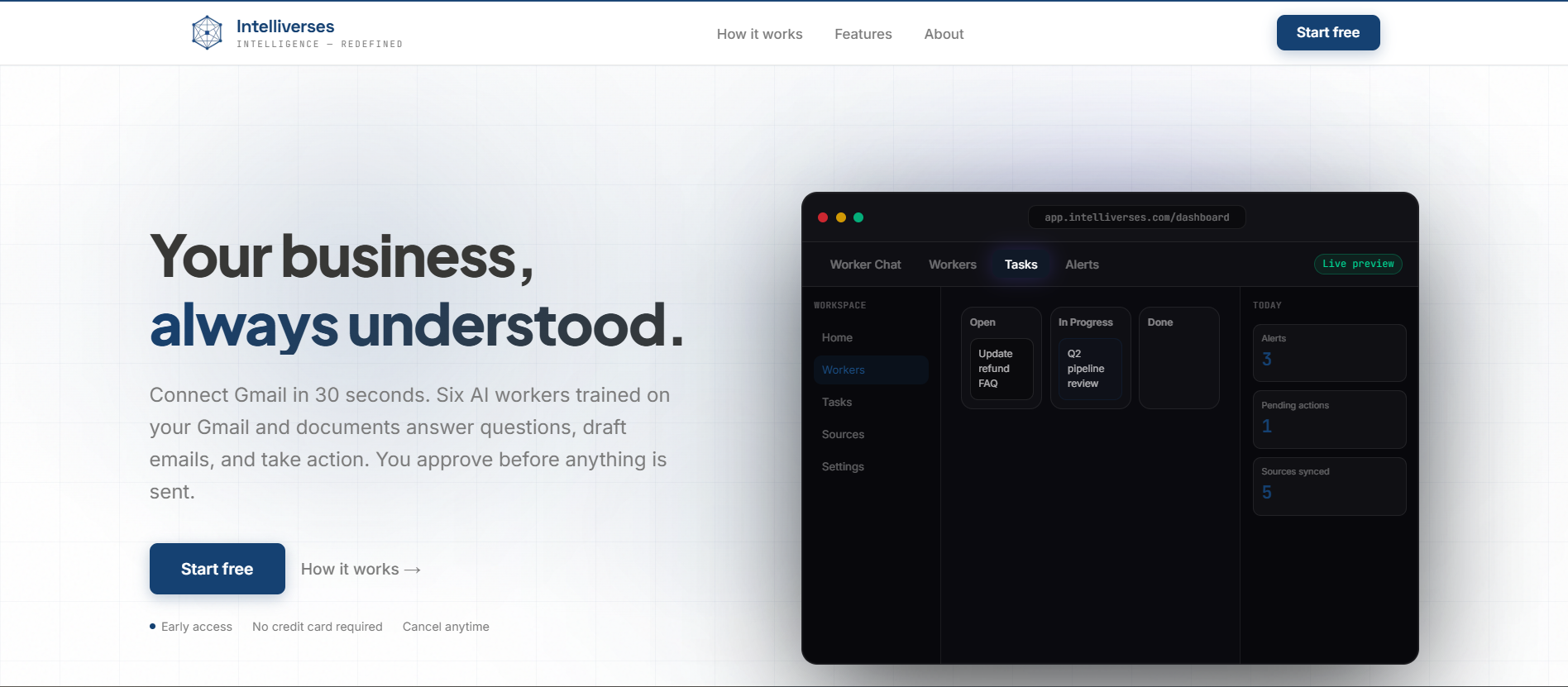1568x687 pixels.
Task: Click the INTELLIGENCE — REDEFINED tagline
Action: click(319, 45)
